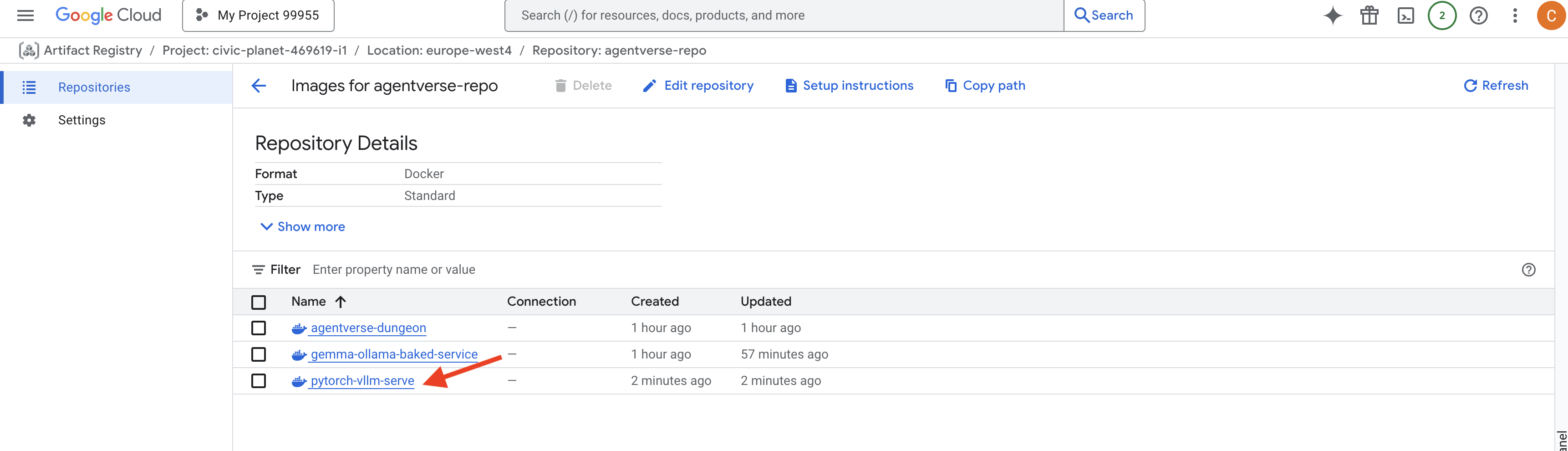This screenshot has height=451, width=1568.
Task: Open the pytorch-vllm-serve image link
Action: coord(361,381)
